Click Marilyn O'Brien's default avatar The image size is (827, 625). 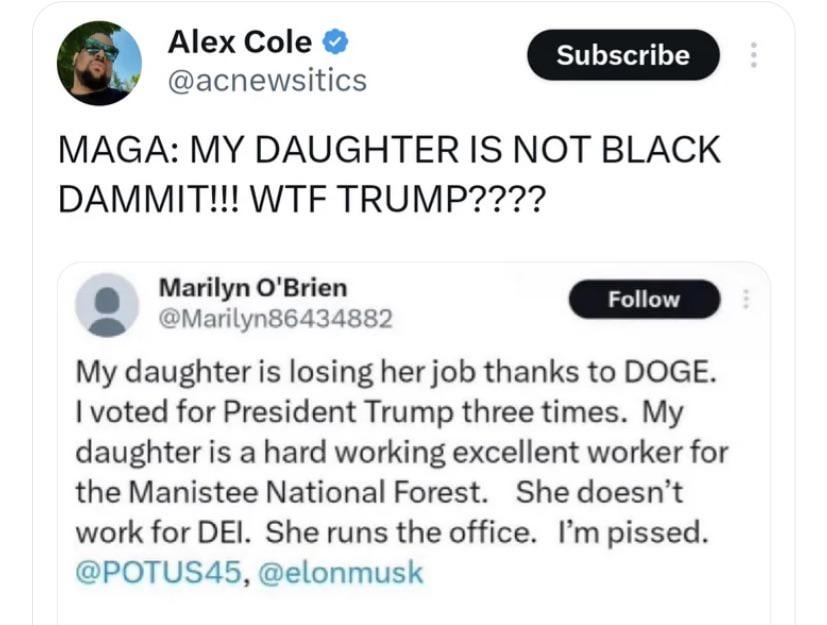click(107, 303)
